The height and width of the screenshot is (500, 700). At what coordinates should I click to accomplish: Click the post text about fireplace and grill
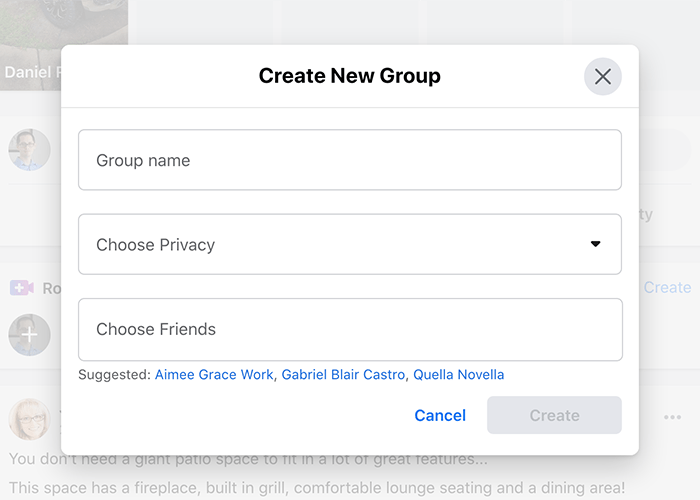pos(317,488)
